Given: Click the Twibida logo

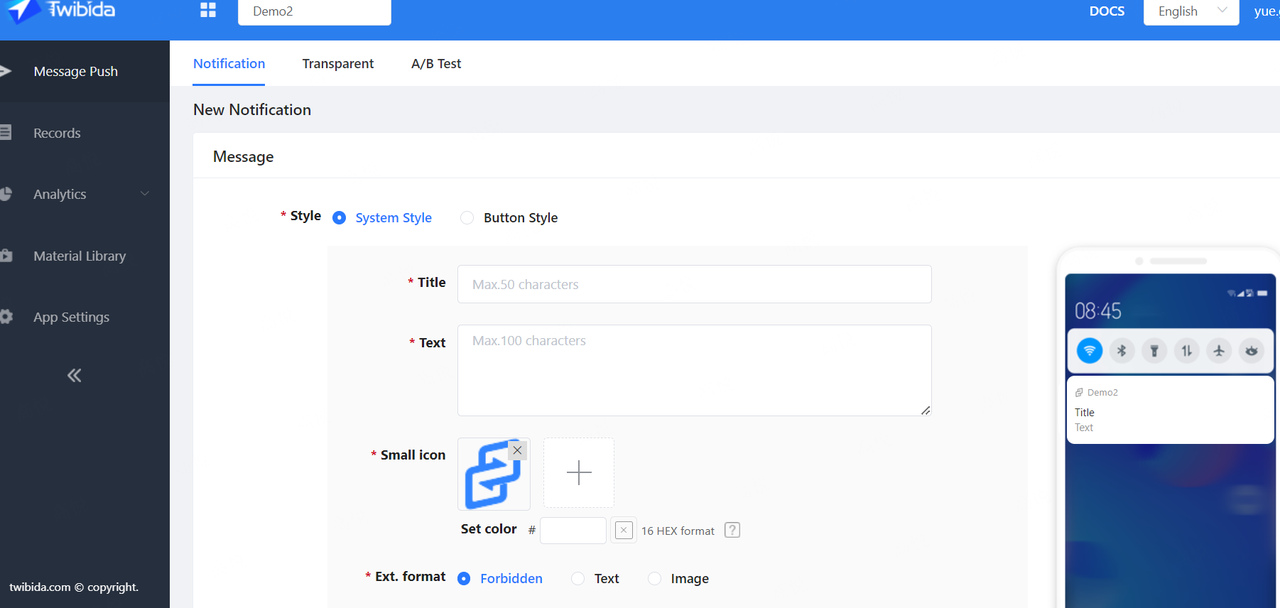Looking at the screenshot, I should click(60, 11).
